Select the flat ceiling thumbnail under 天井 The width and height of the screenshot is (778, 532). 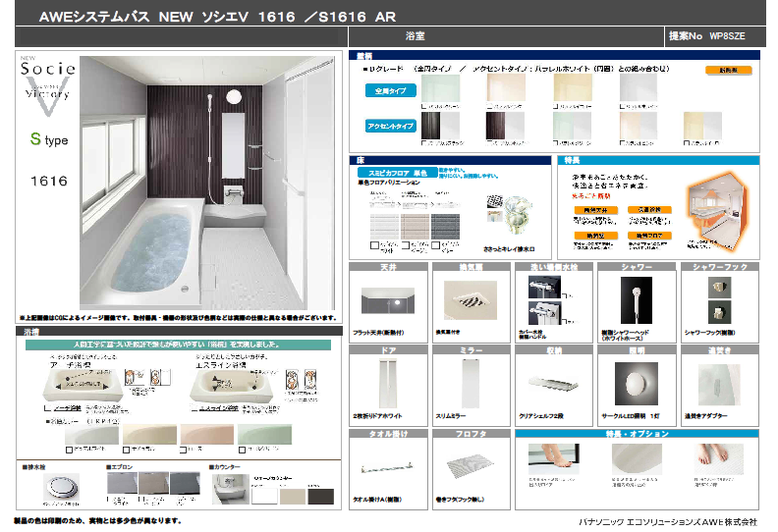(388, 300)
